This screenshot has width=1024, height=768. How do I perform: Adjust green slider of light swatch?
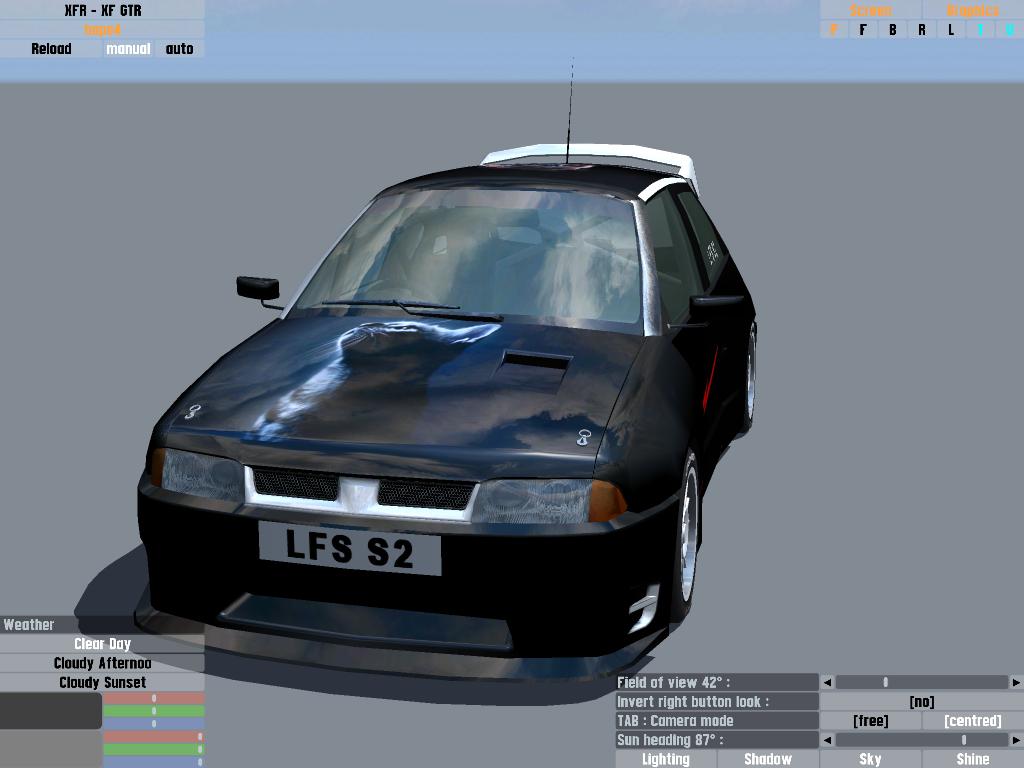point(154,749)
